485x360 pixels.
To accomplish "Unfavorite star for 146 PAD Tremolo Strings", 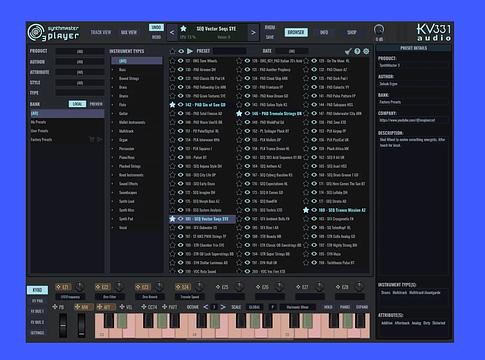I will pyautogui.click(x=239, y=114).
